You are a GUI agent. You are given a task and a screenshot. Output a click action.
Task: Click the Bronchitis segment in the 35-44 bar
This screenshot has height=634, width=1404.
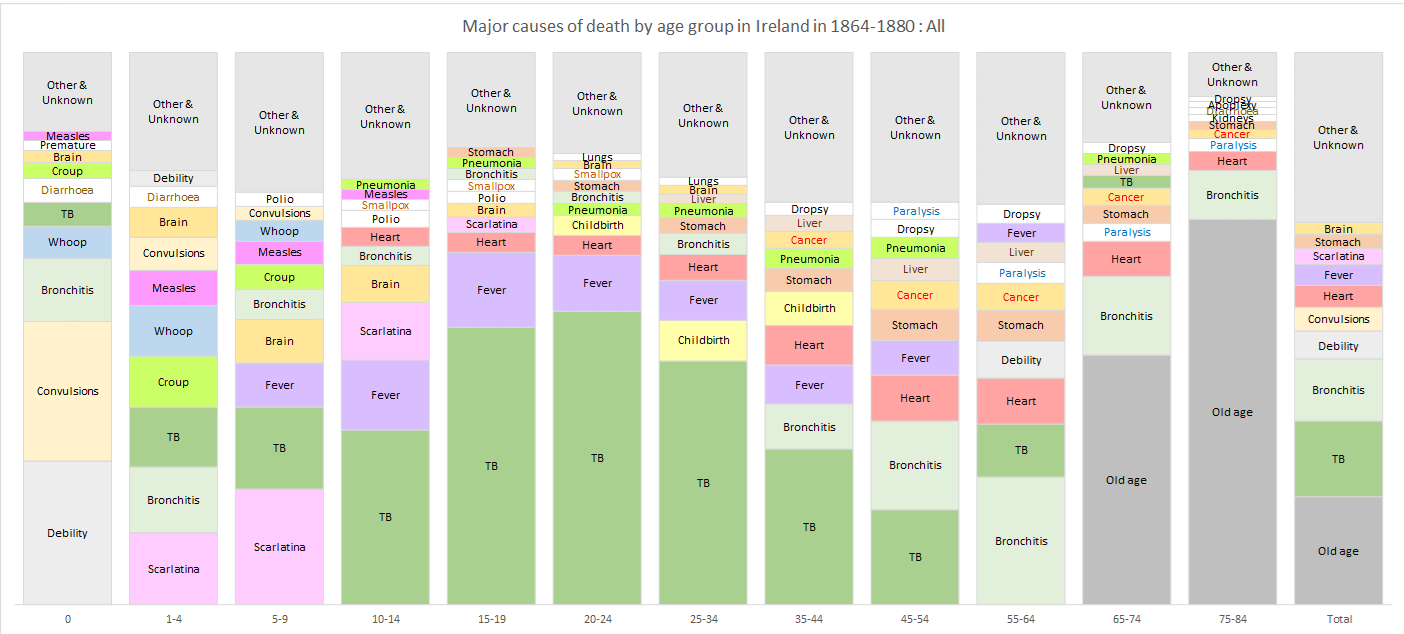808,426
